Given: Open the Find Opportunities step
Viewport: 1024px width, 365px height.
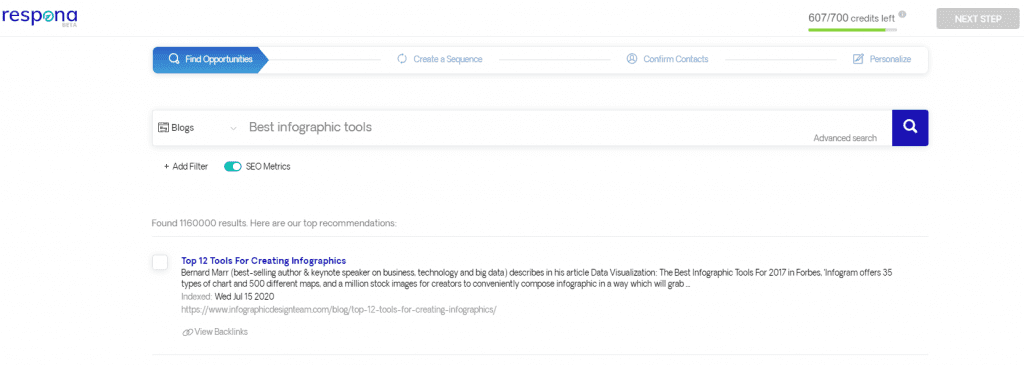Looking at the screenshot, I should 210,59.
